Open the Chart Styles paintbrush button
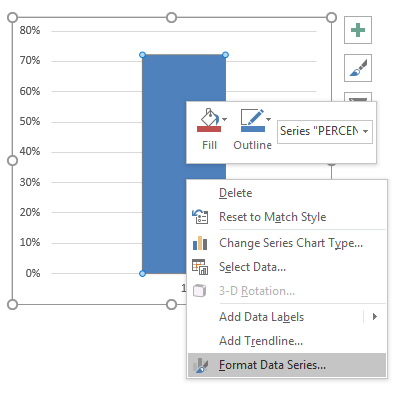 click(358, 68)
